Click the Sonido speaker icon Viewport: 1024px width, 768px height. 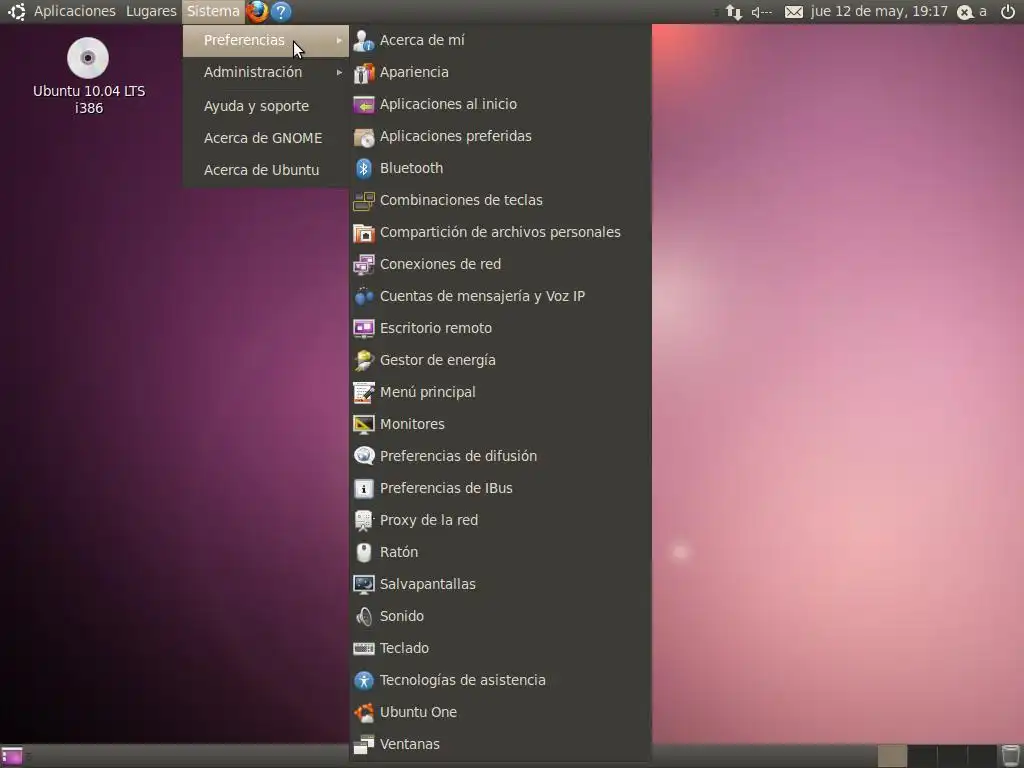click(364, 616)
